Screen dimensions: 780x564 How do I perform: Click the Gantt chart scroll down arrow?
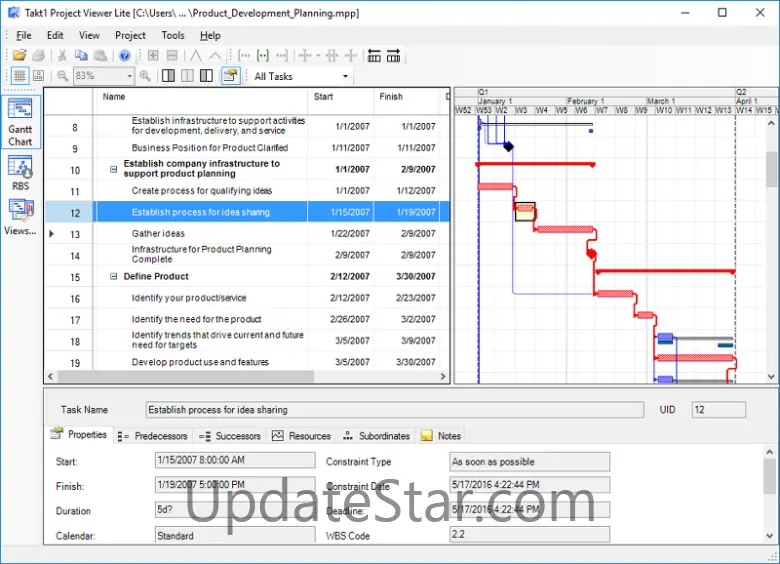click(771, 376)
